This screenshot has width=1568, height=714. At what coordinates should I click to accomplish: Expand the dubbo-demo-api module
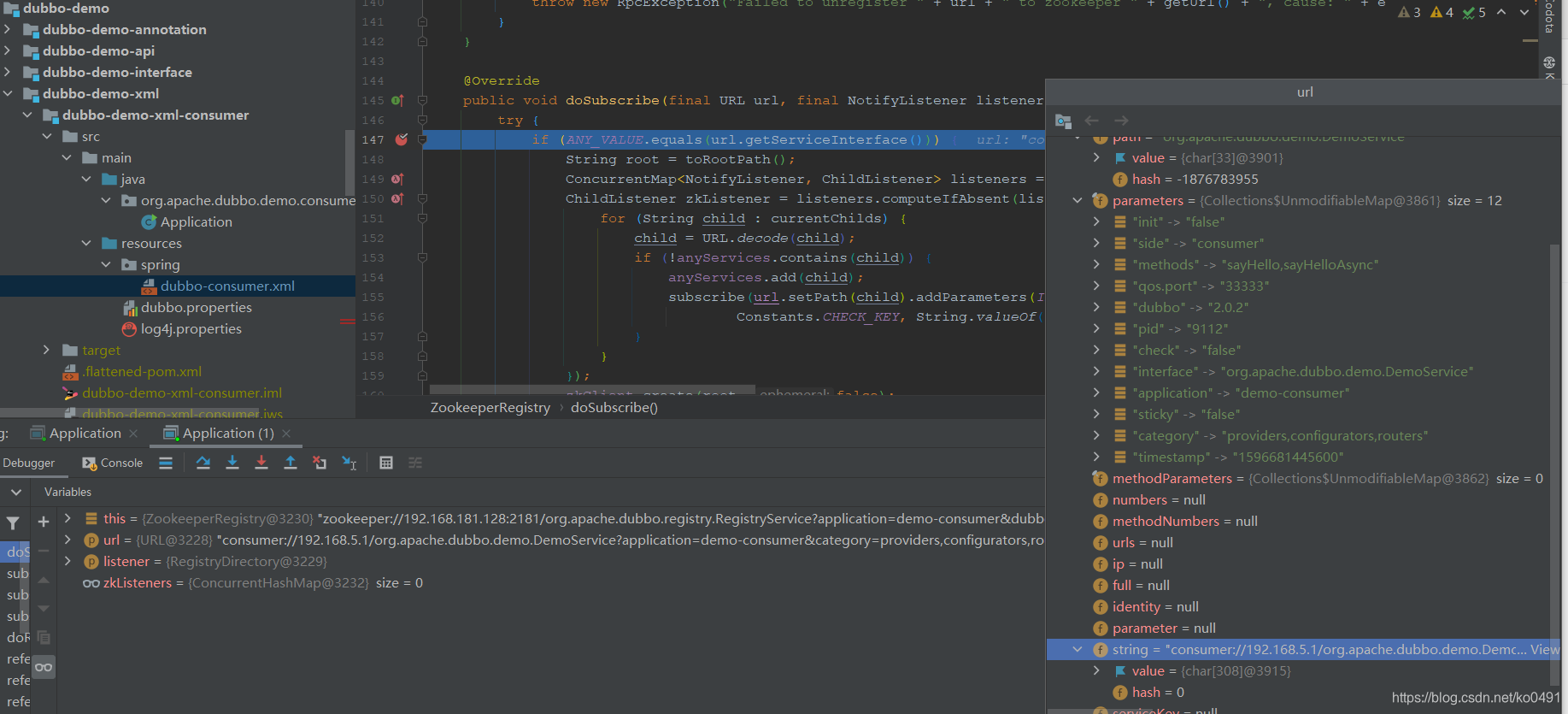[8, 50]
